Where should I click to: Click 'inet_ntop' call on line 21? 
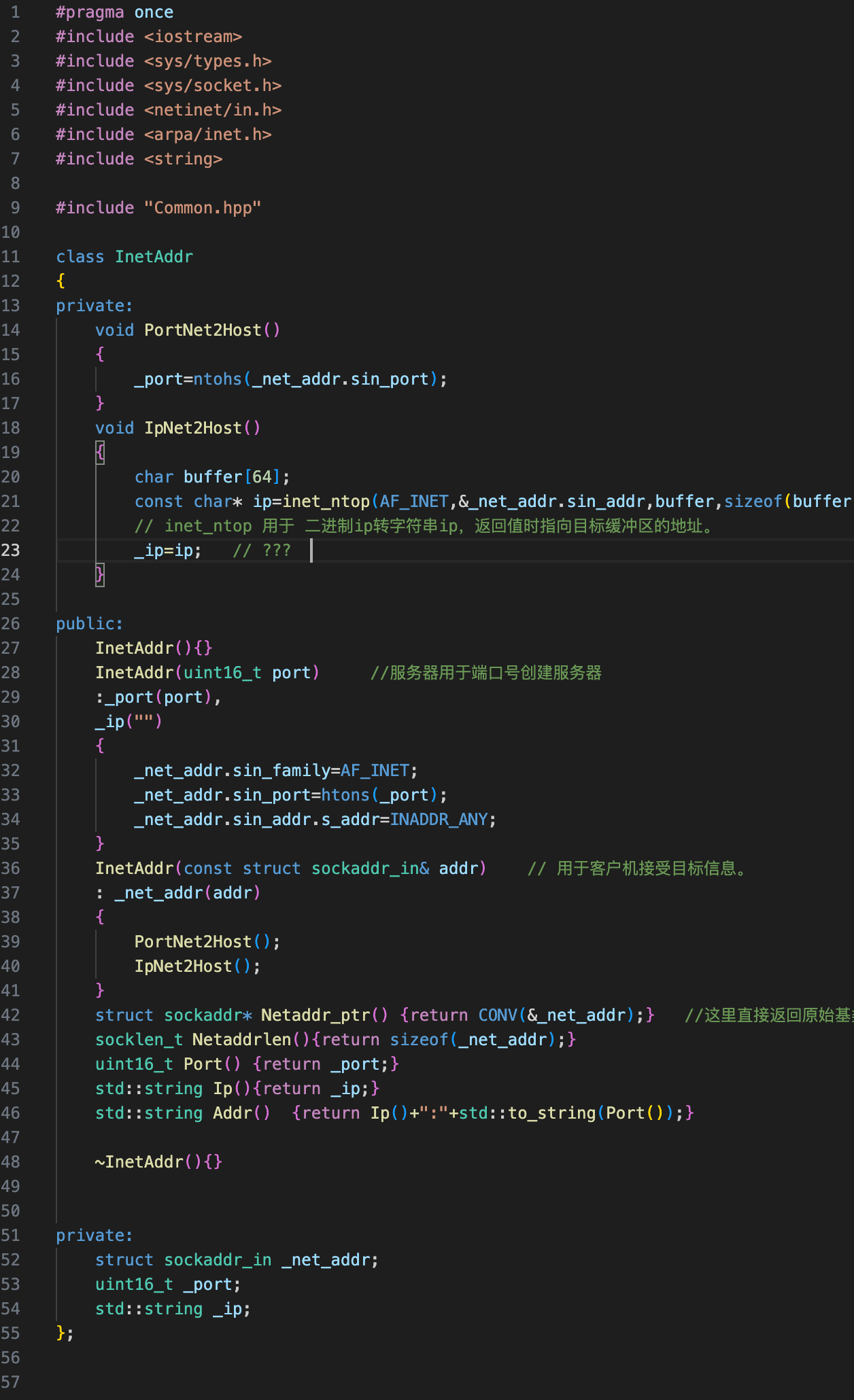[326, 502]
